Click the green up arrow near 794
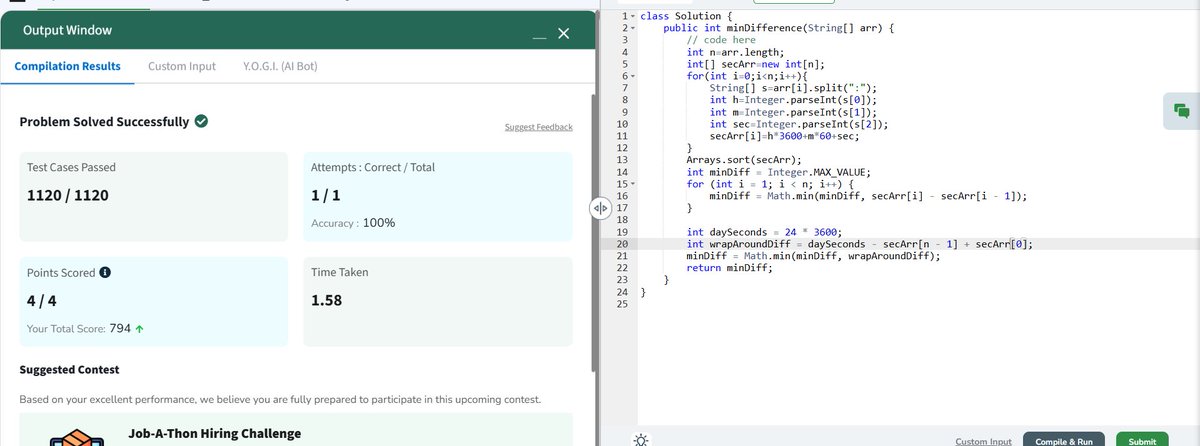This screenshot has height=446, width=1200. [140, 328]
